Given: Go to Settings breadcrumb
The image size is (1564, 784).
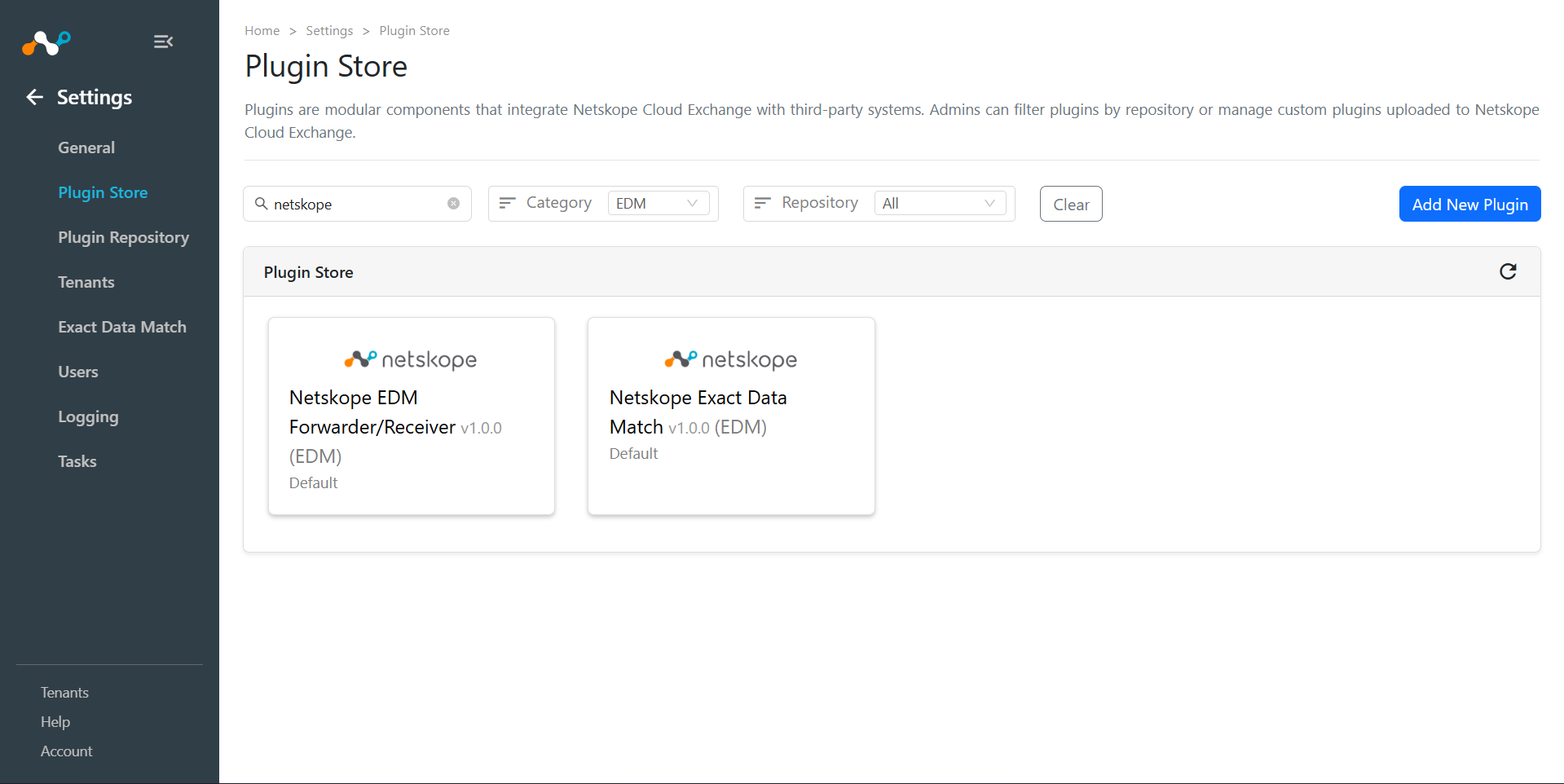Looking at the screenshot, I should (x=329, y=31).
